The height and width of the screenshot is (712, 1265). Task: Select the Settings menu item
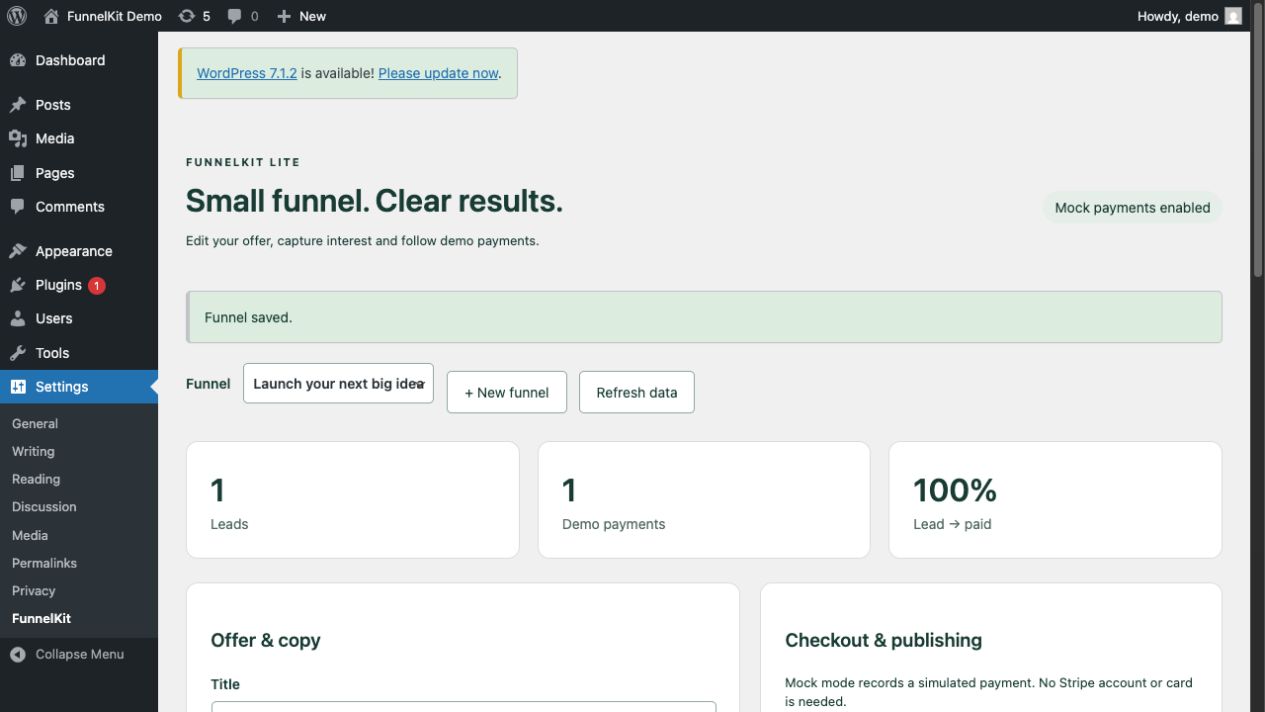point(79,387)
